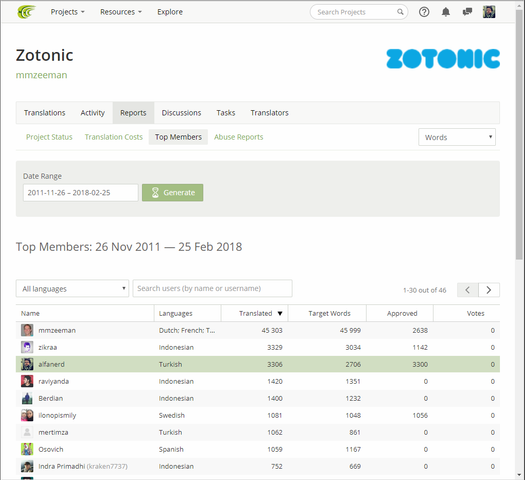
Task: Sort by the Translated column header
Action: click(x=255, y=313)
